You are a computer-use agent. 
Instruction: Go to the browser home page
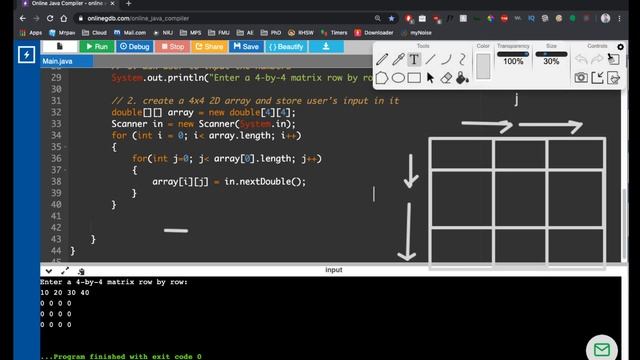64,18
